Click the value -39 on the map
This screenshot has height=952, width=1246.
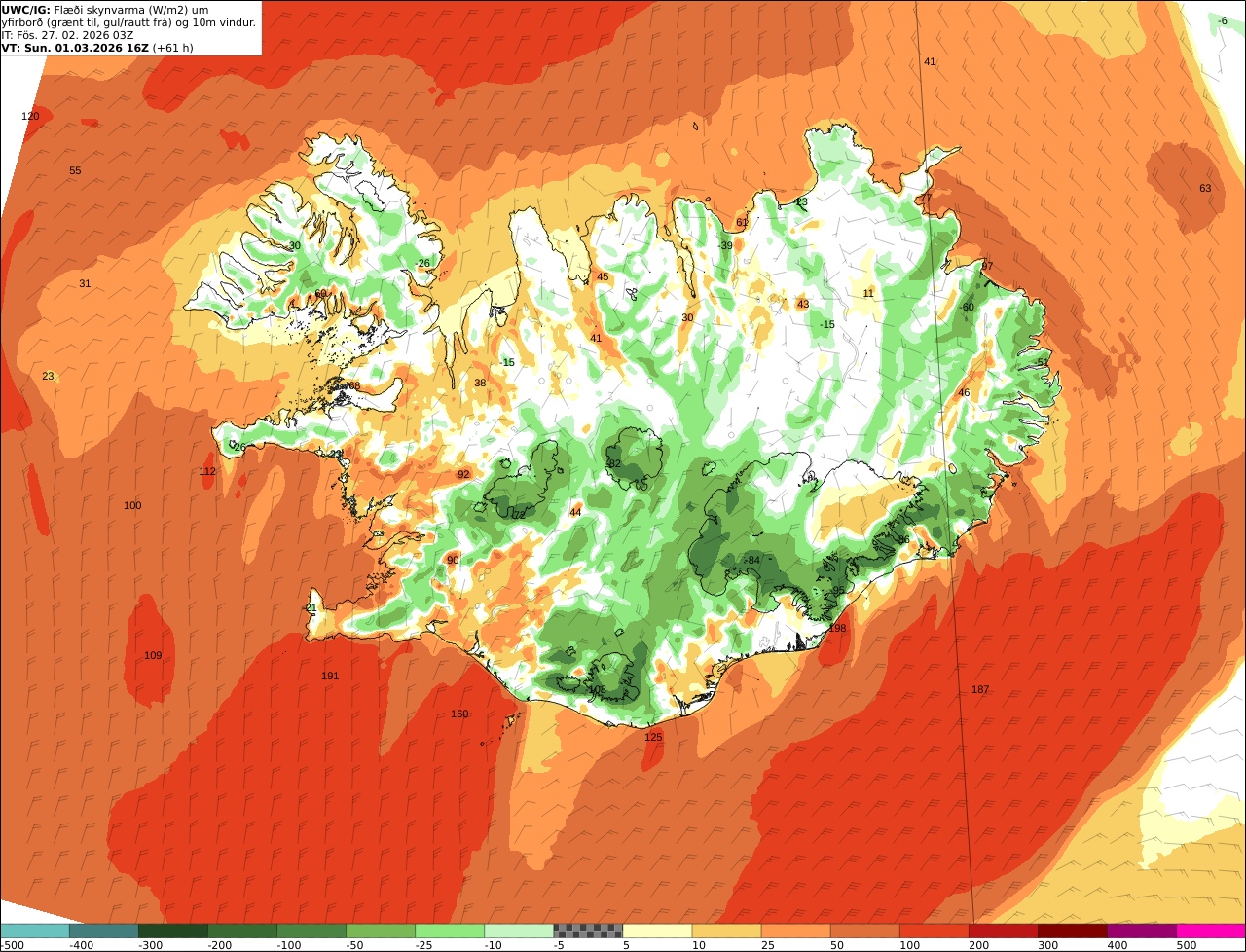[724, 245]
